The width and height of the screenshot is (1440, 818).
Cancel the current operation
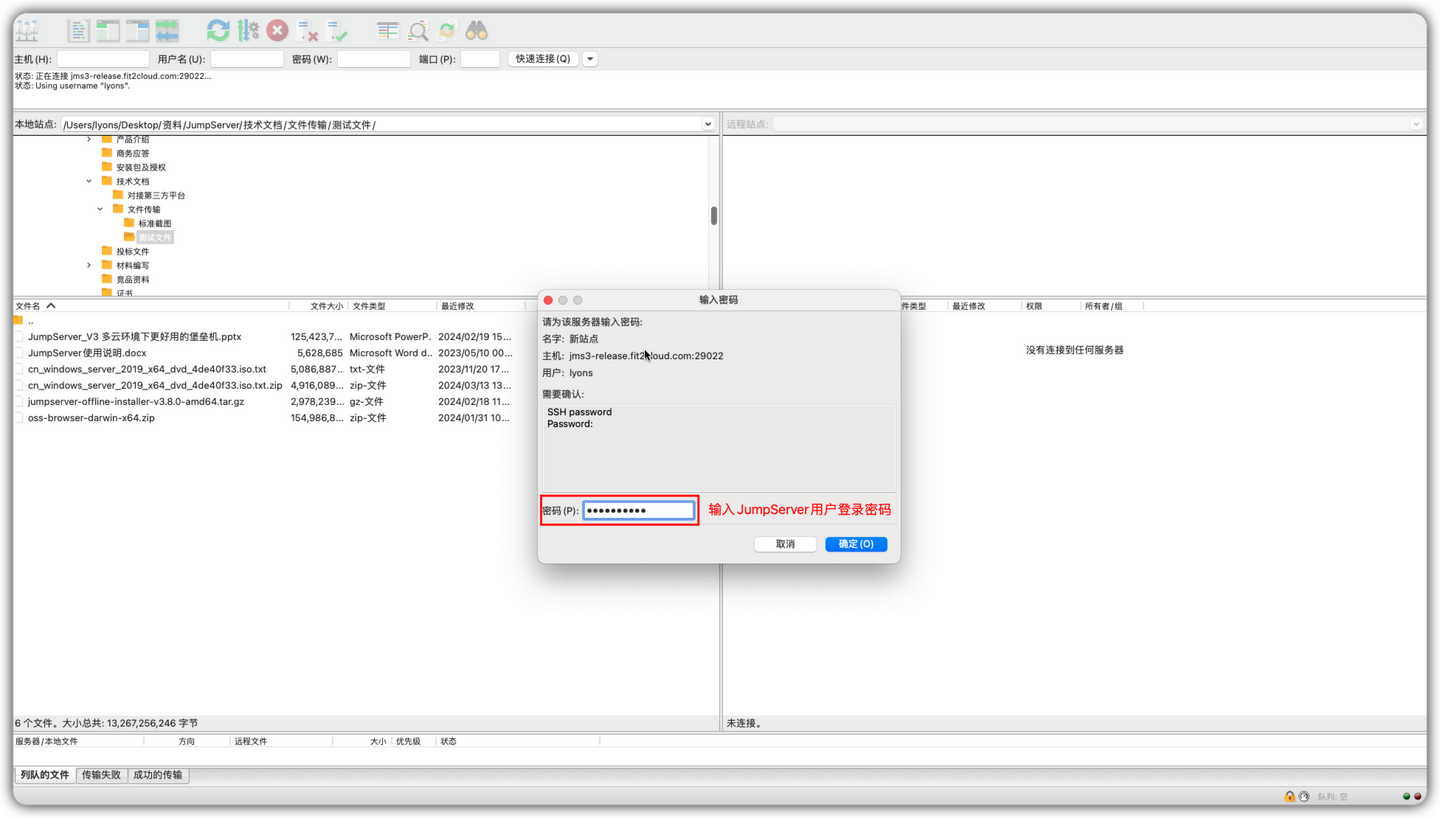(277, 29)
